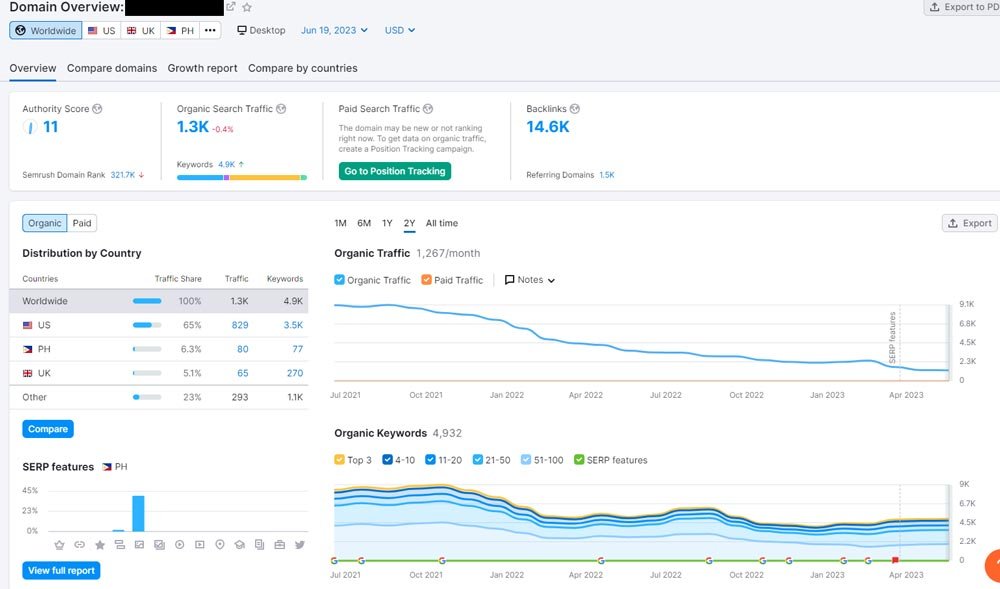Viewport: 1000px width, 589px height.
Task: Click the graduation cap SERP feature icon
Action: click(240, 545)
